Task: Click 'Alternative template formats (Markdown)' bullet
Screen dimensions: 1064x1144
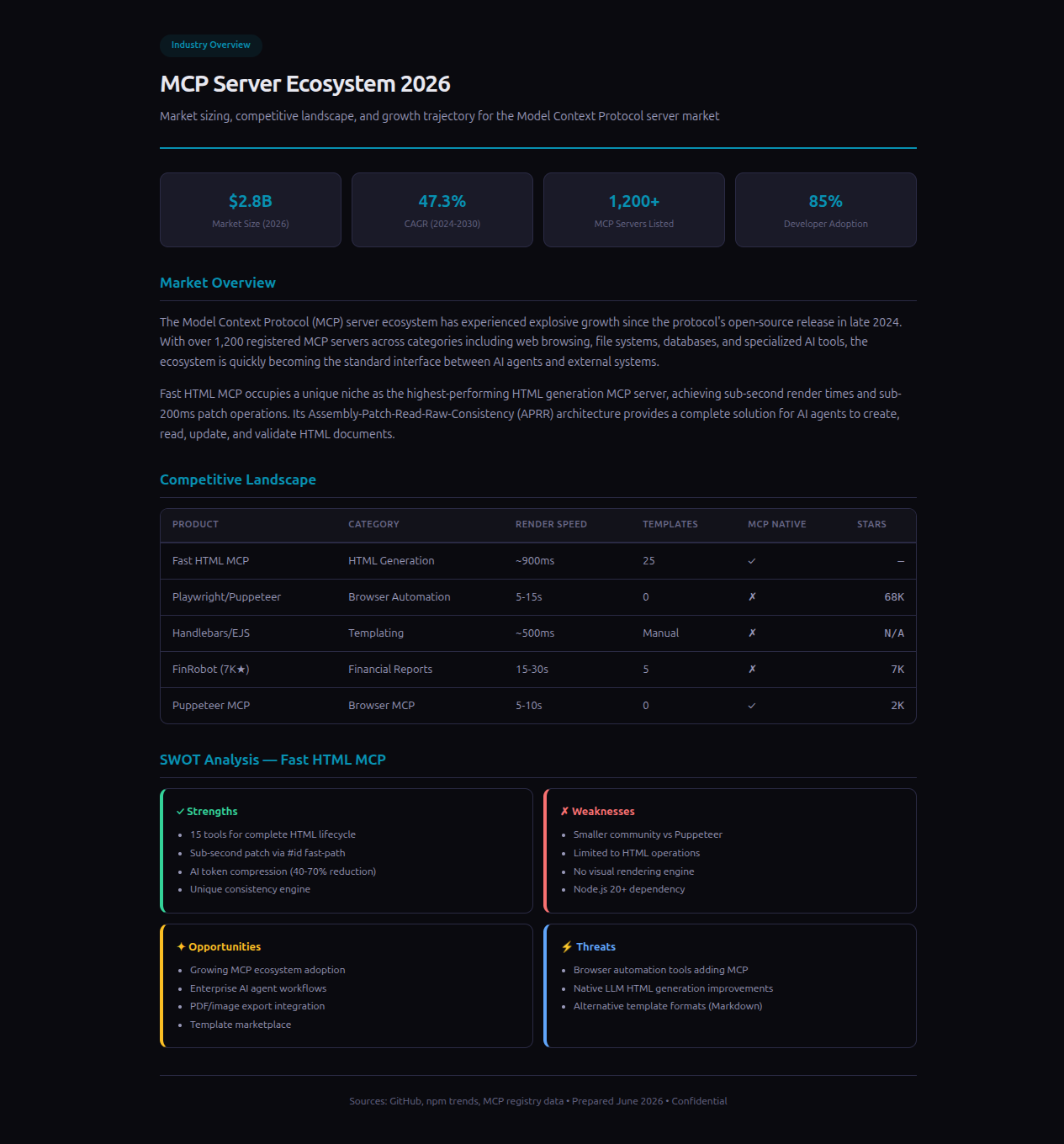Action: (x=668, y=1007)
